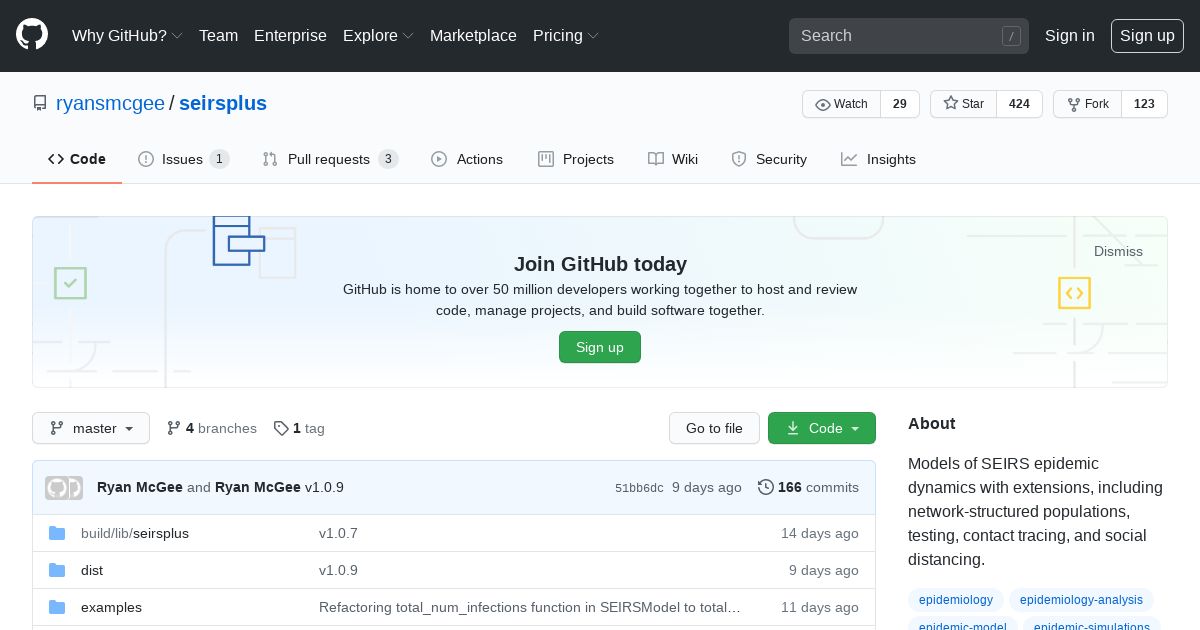The height and width of the screenshot is (630, 1200).
Task: Click the folder icon for build/lib/seirsplus
Action: click(x=57, y=533)
